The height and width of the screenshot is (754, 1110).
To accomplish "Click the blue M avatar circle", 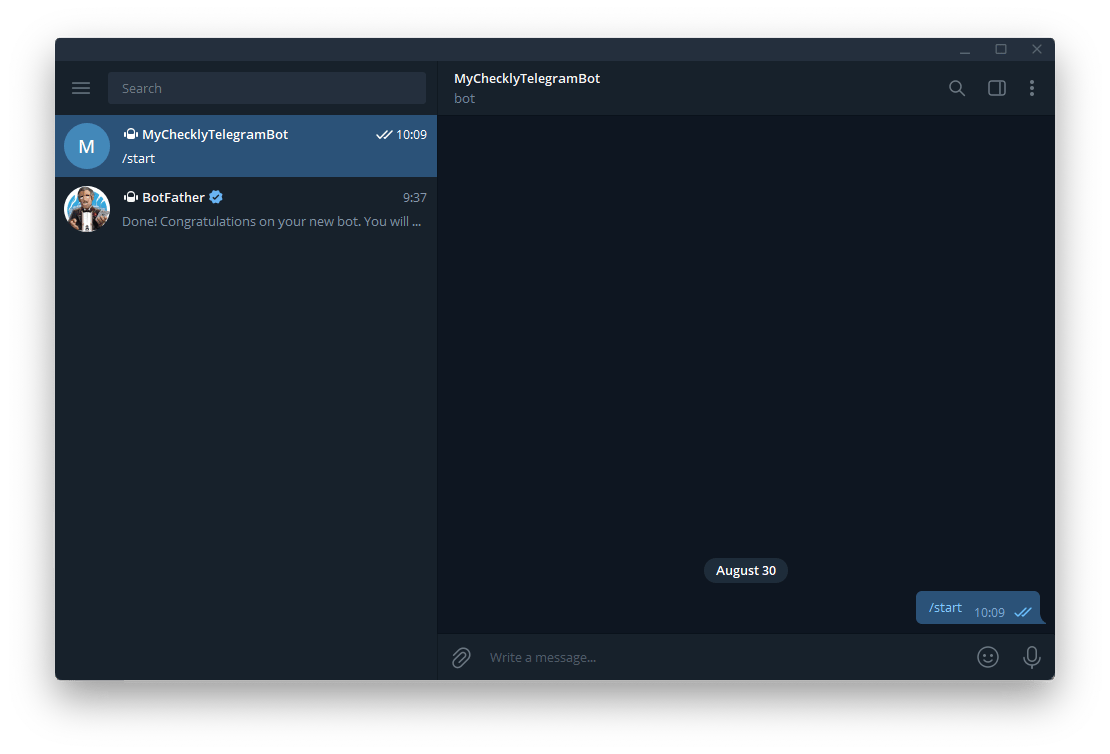I will [x=87, y=146].
